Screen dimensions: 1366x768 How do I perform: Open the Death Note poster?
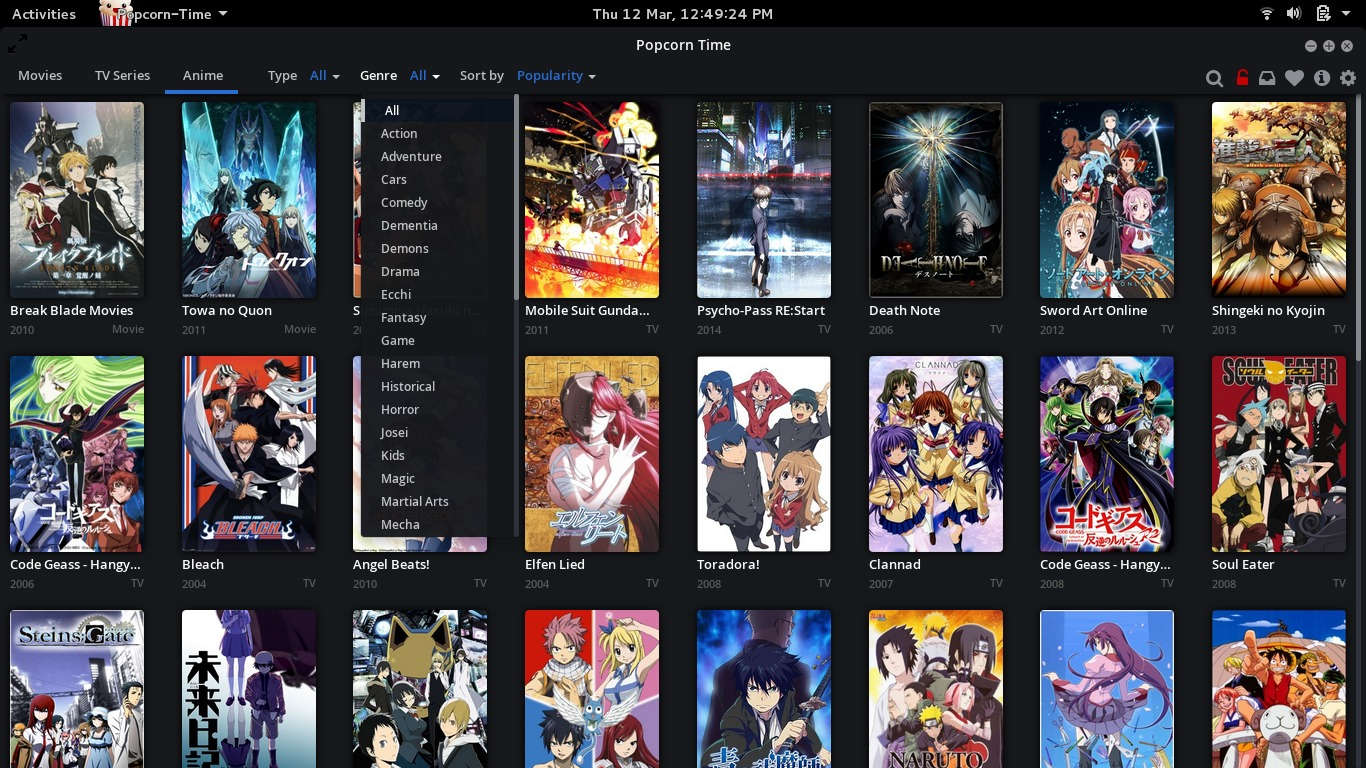pyautogui.click(x=936, y=200)
